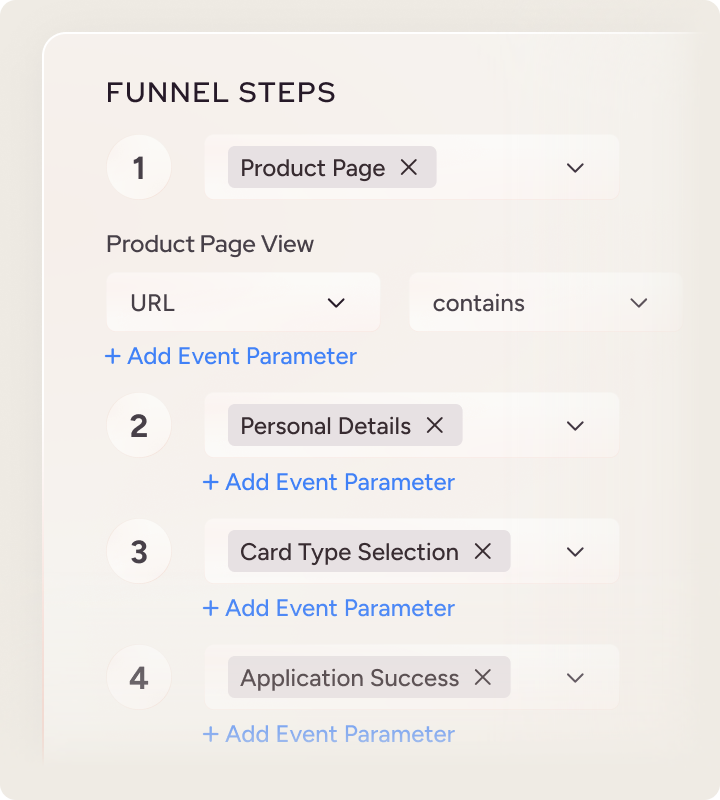Add Event Parameter for Card Type Selection
Screen dimensions: 720x800
pyautogui.click(x=329, y=608)
